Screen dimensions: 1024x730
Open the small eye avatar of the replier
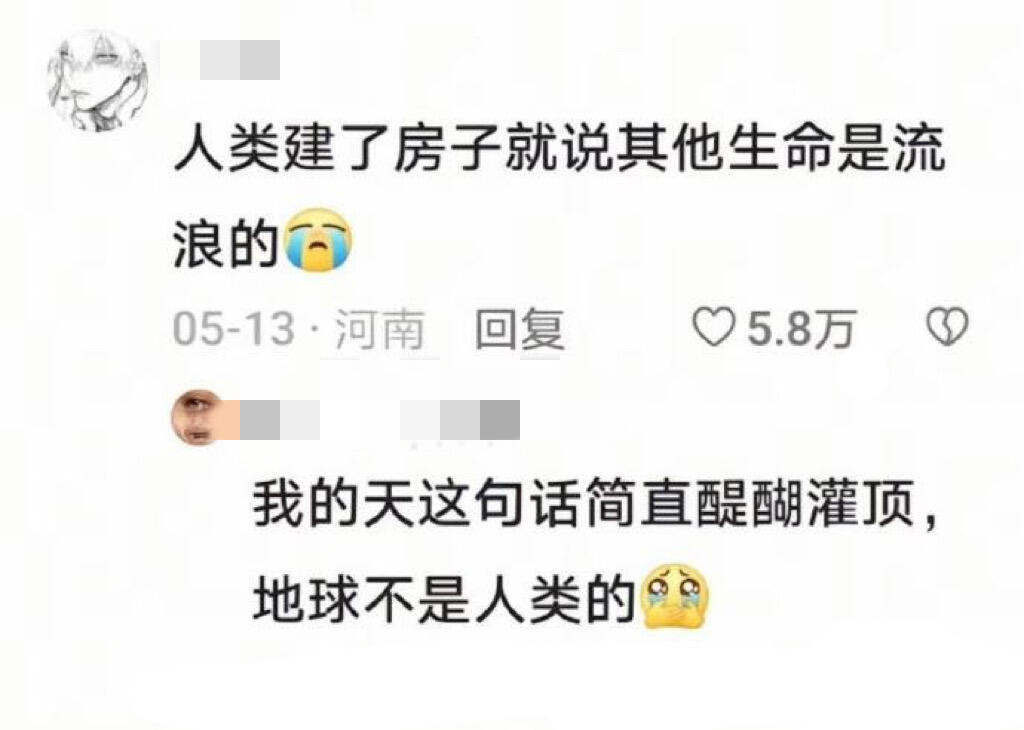click(x=198, y=419)
